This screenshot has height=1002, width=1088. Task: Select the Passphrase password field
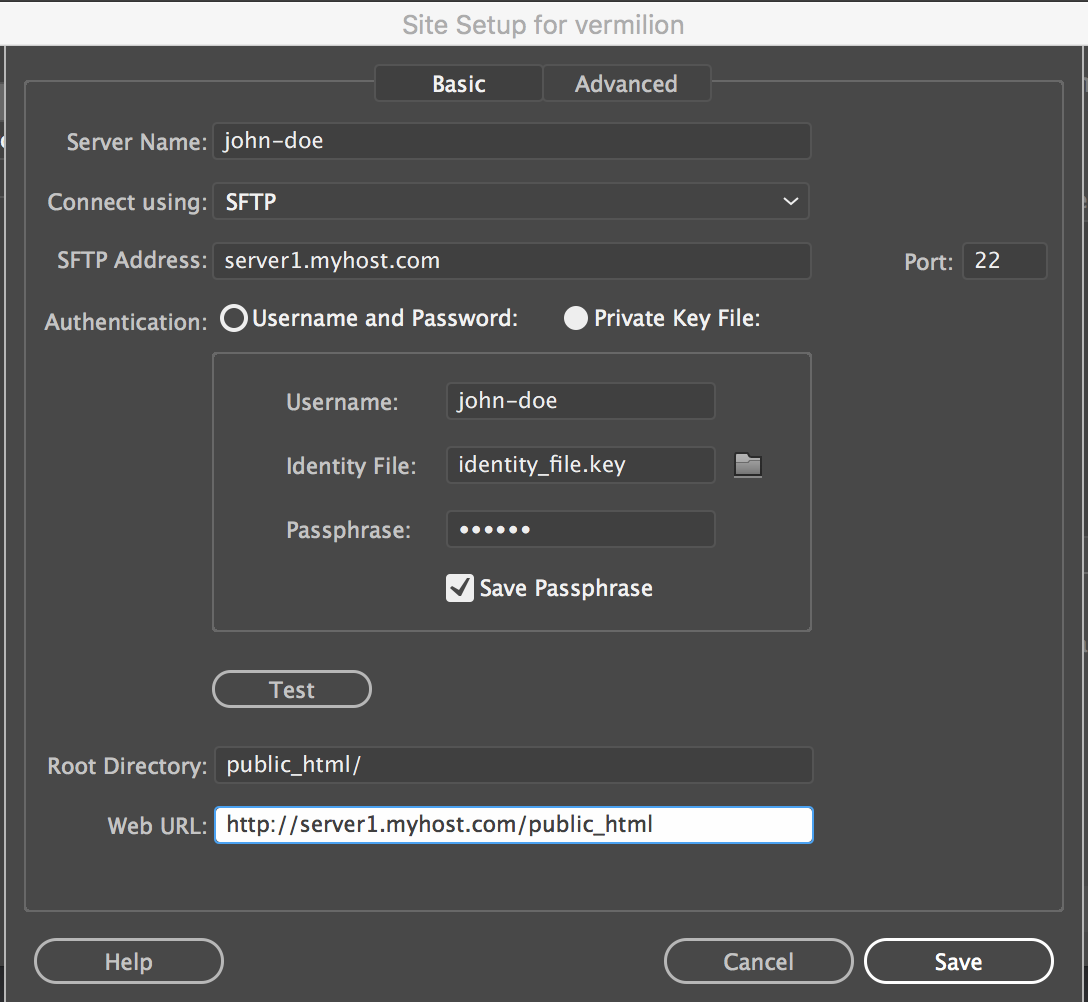click(x=580, y=529)
